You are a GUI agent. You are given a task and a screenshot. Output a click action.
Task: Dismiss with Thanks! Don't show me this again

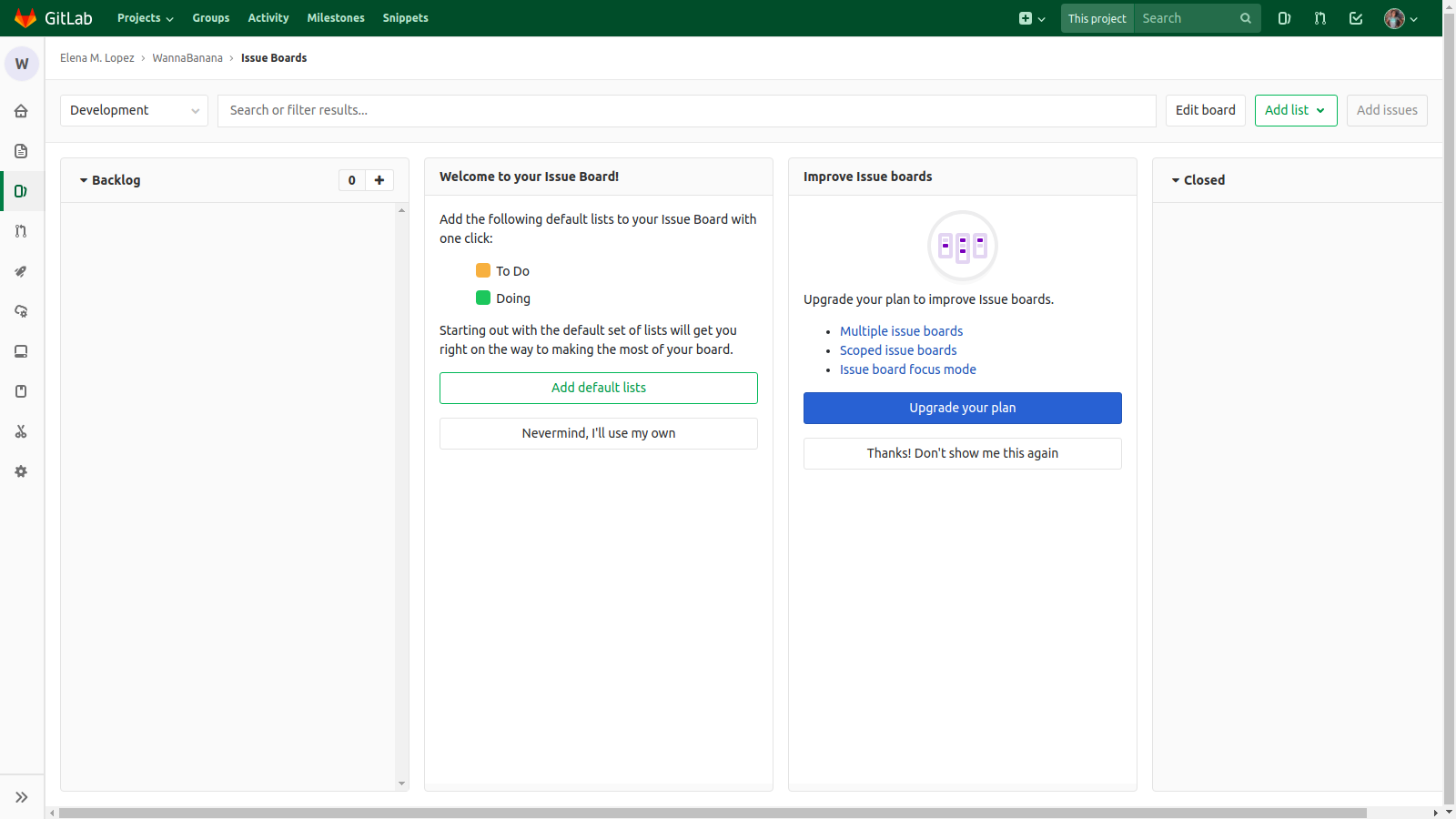[x=963, y=453]
